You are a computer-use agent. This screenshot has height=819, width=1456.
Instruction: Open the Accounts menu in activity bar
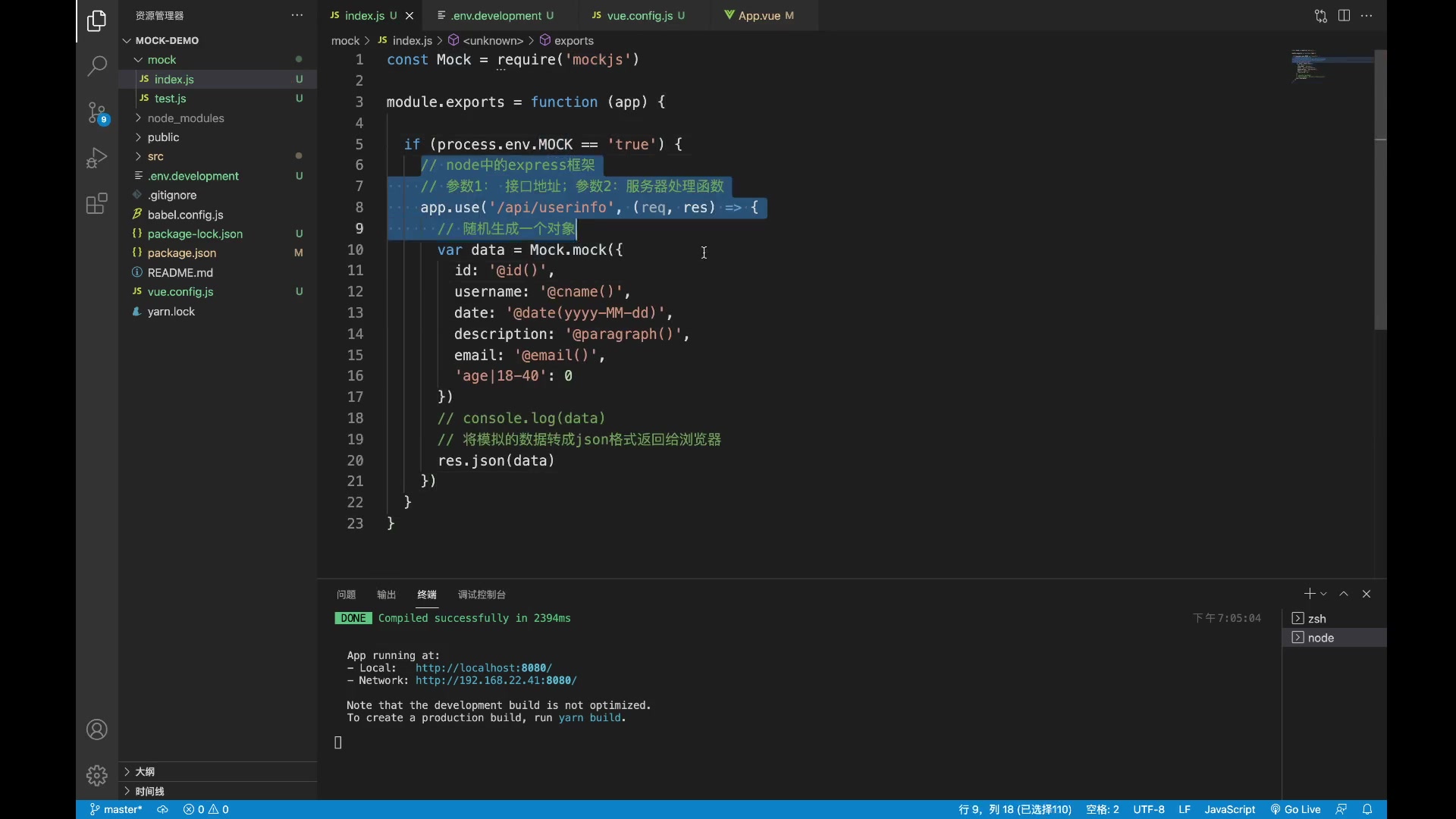96,729
